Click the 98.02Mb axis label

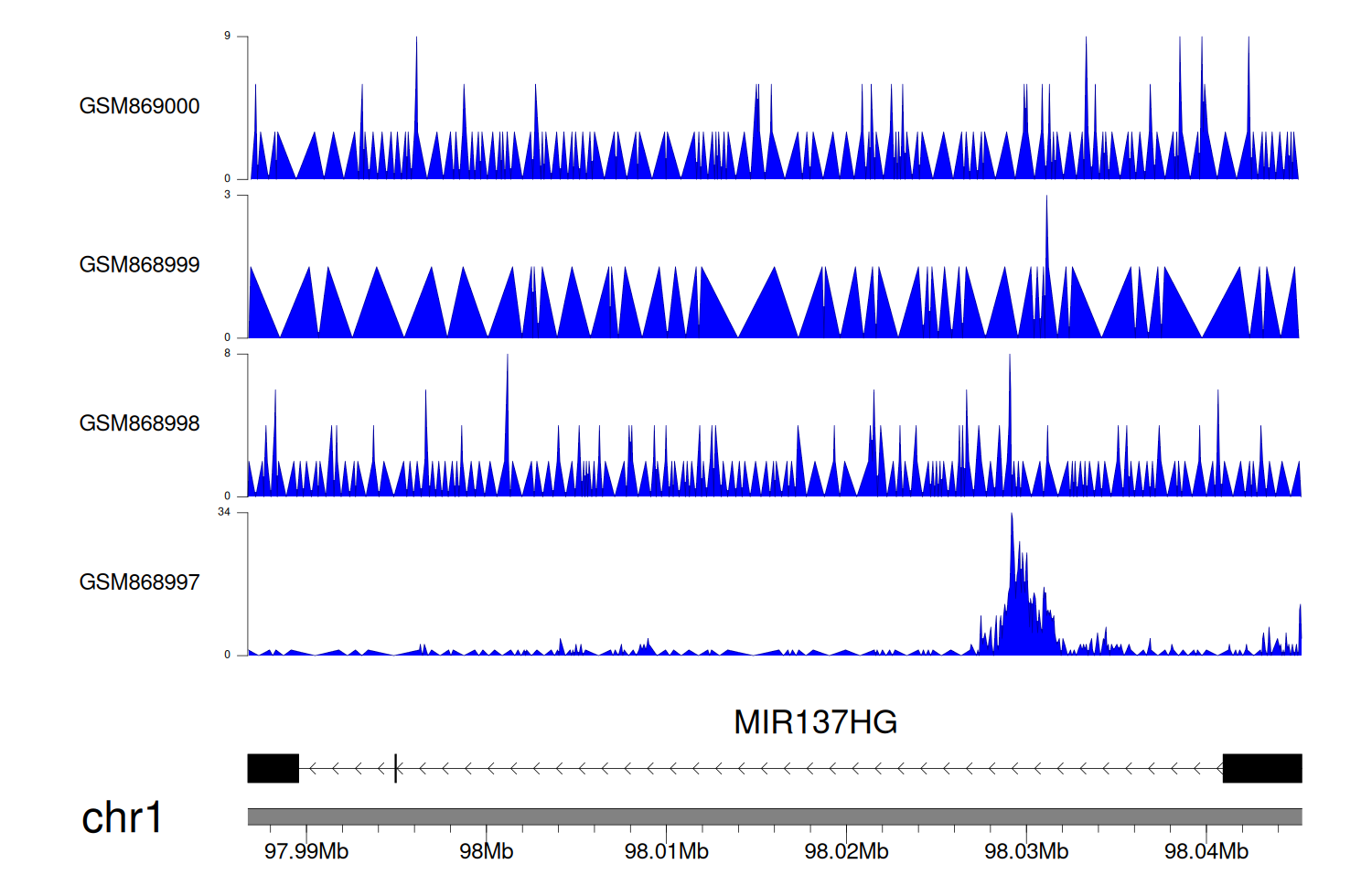[846, 851]
